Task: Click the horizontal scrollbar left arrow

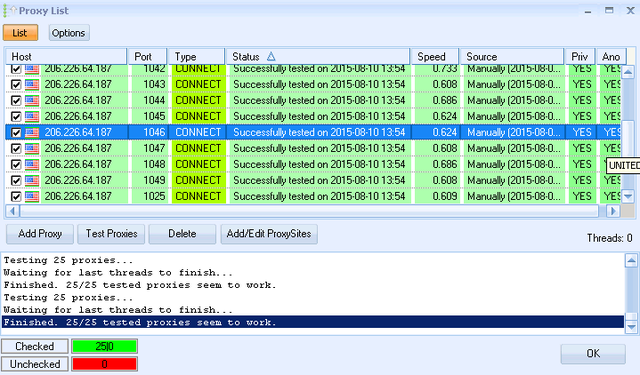Action: point(12,211)
